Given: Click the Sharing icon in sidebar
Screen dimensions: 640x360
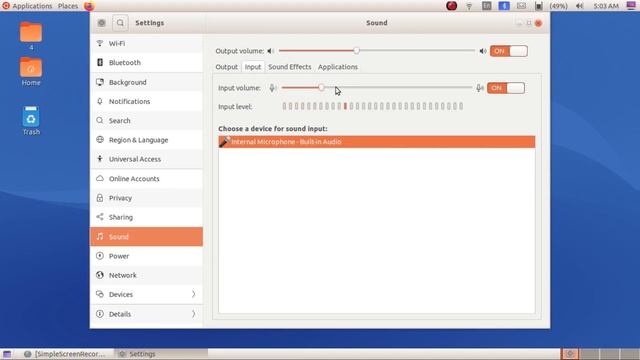Looking at the screenshot, I should 100,217.
